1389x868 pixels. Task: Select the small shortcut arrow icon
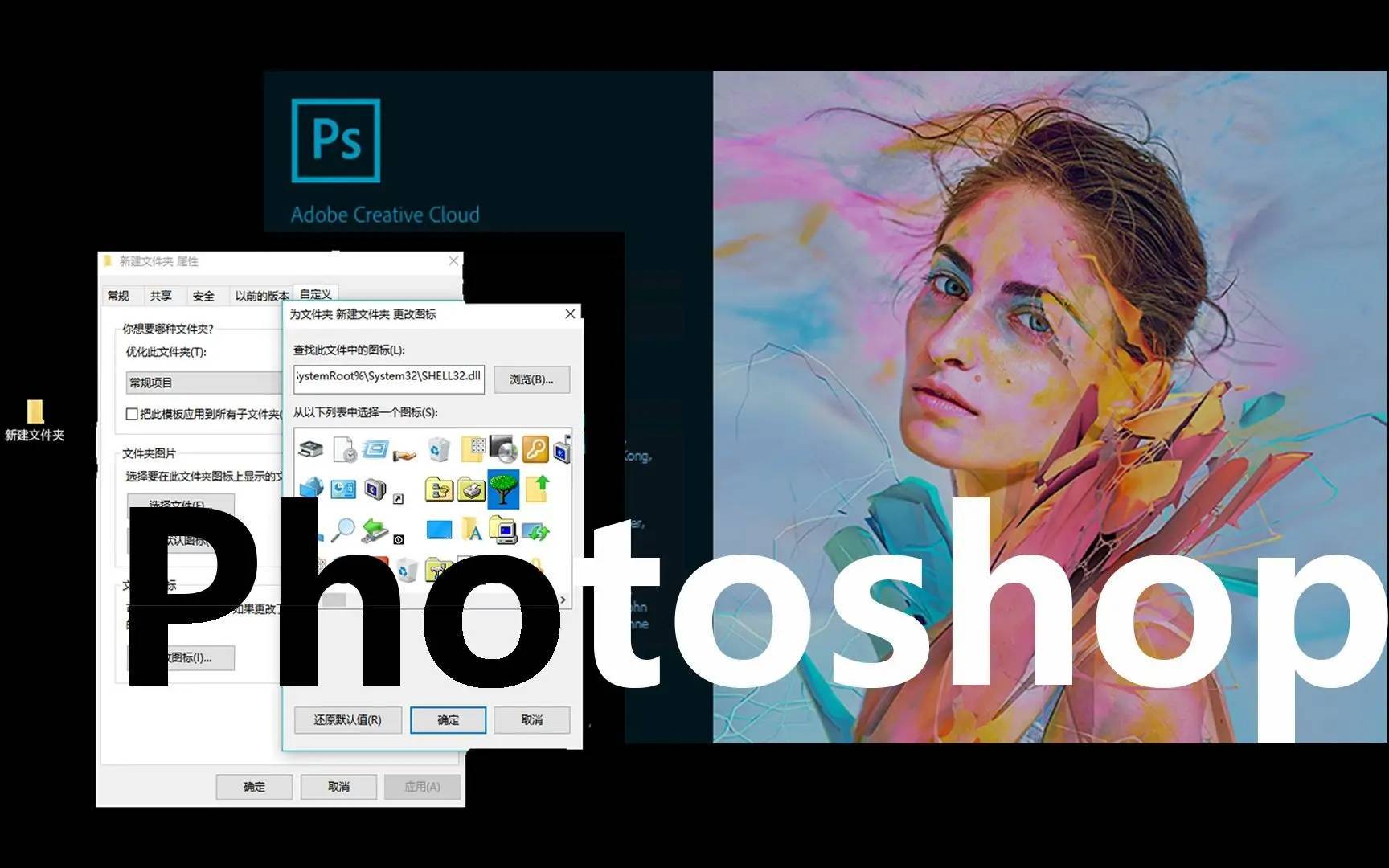pos(398,499)
